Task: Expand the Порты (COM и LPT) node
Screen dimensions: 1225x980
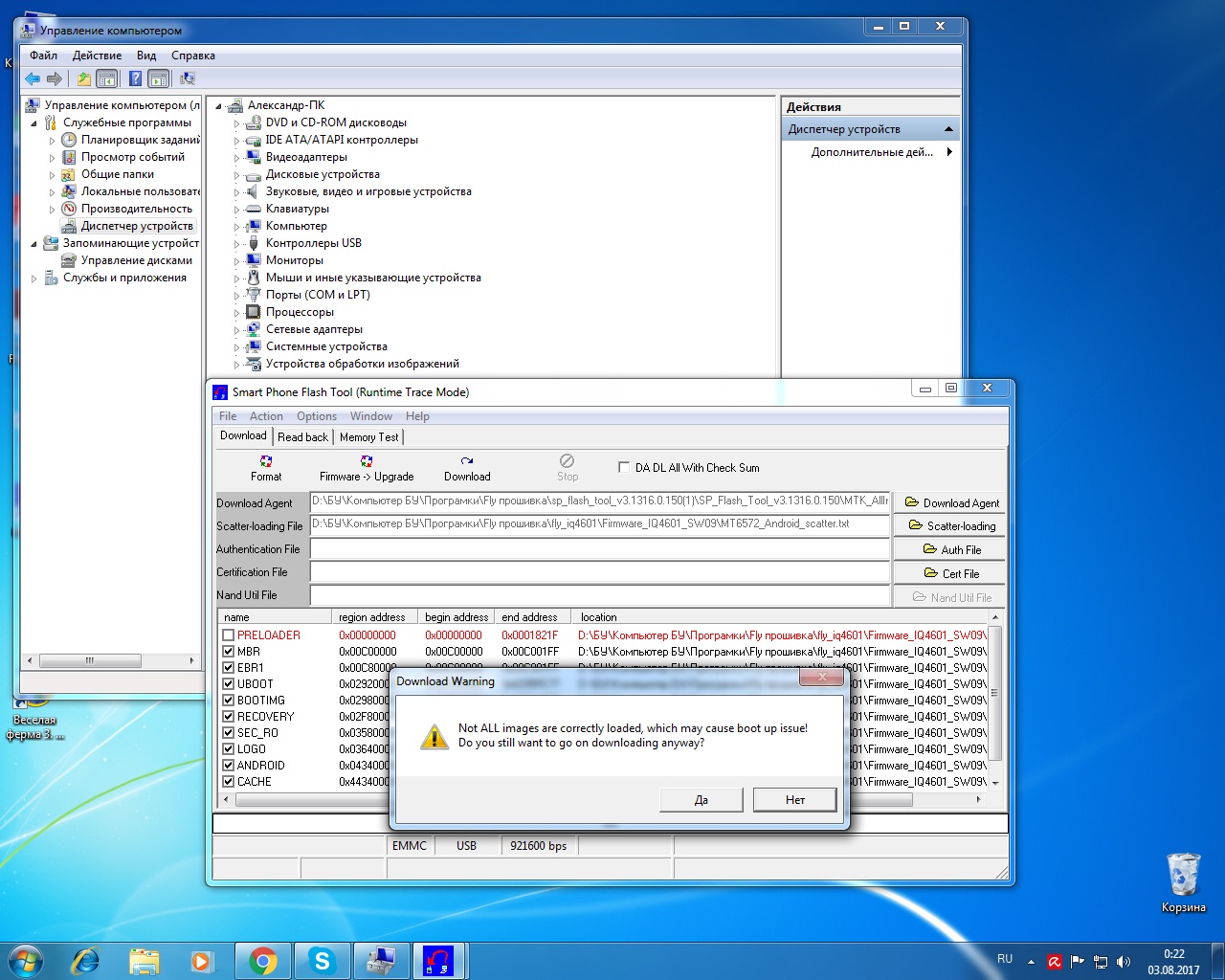Action: [x=236, y=296]
